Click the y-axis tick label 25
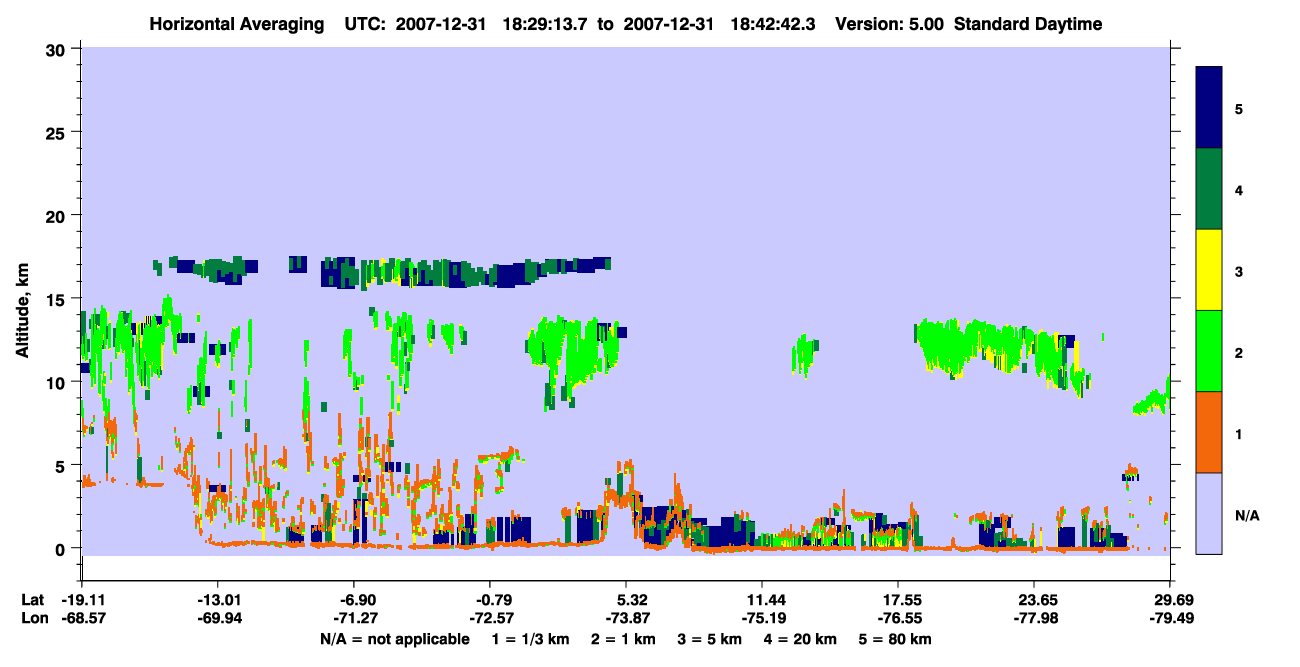Viewport: 1300px width, 667px height. pyautogui.click(x=57, y=132)
